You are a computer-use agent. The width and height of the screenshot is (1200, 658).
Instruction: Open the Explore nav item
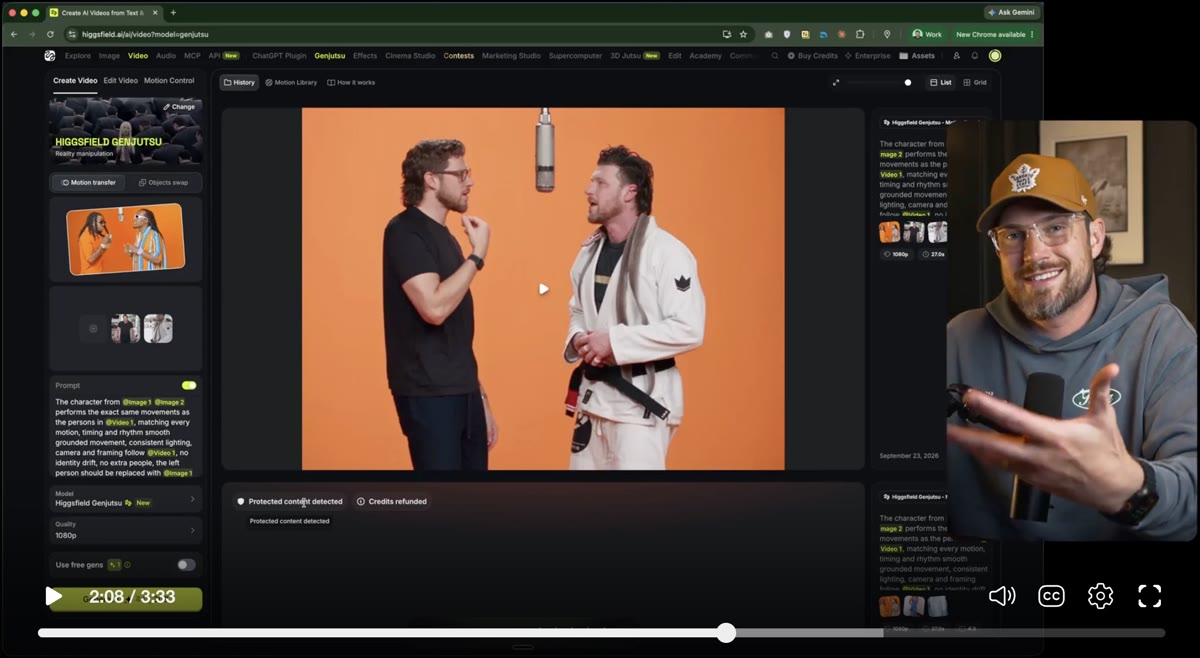coord(78,56)
